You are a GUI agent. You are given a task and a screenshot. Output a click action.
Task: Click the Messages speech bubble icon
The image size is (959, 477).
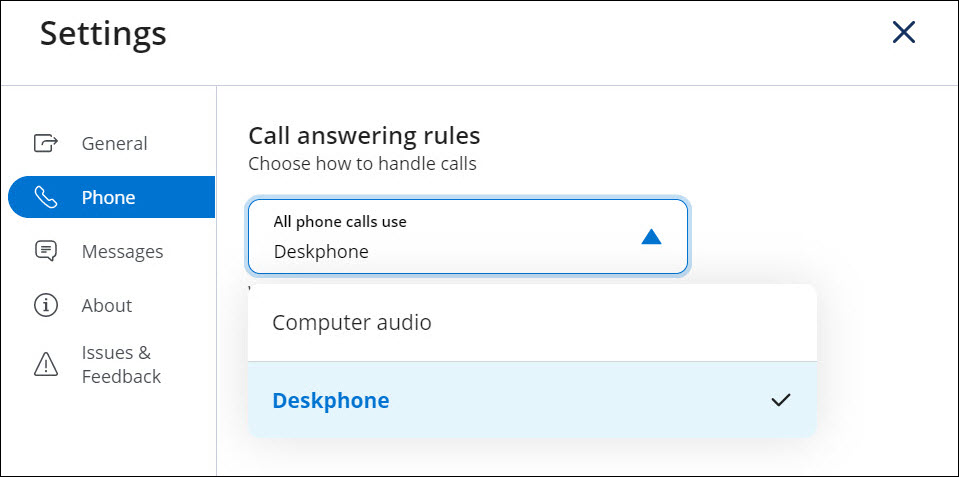[46, 251]
